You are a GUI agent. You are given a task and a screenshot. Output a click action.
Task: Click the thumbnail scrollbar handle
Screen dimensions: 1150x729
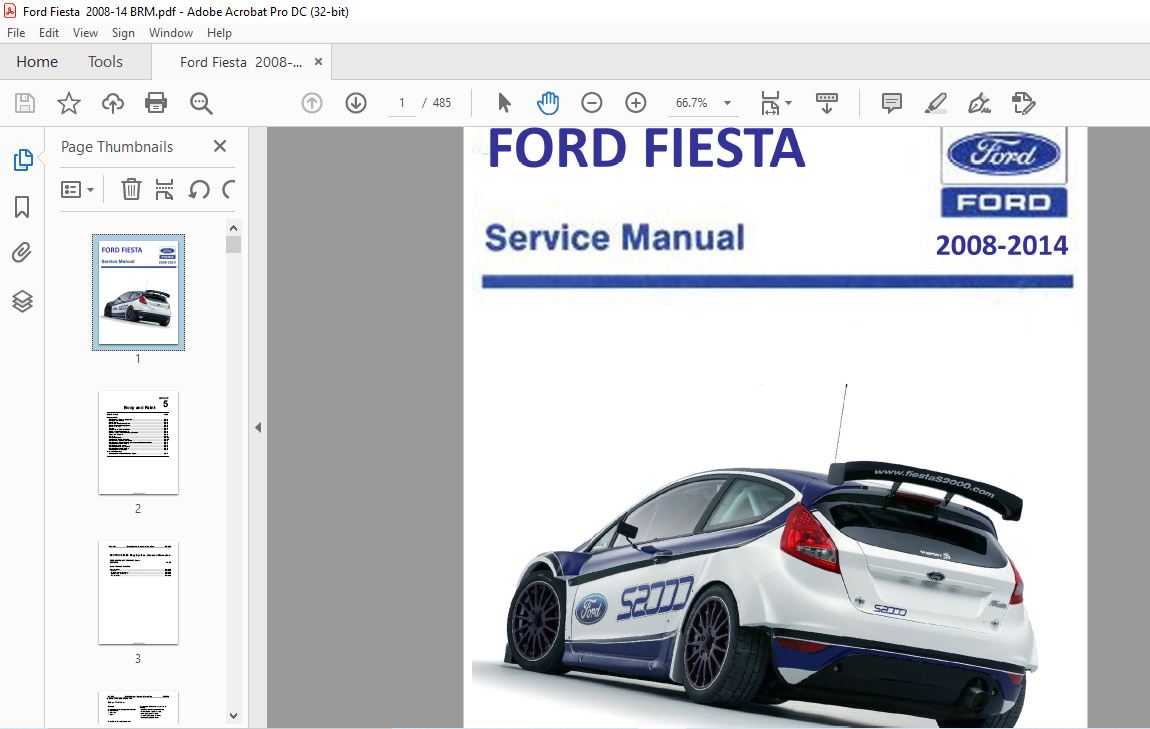(x=233, y=244)
